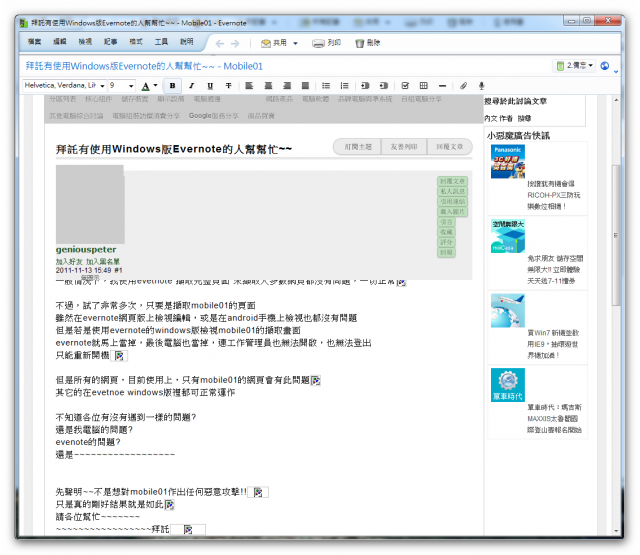Click the grey 回覆文章 pill button
Viewport: 640px width, 555px height.
tap(449, 147)
